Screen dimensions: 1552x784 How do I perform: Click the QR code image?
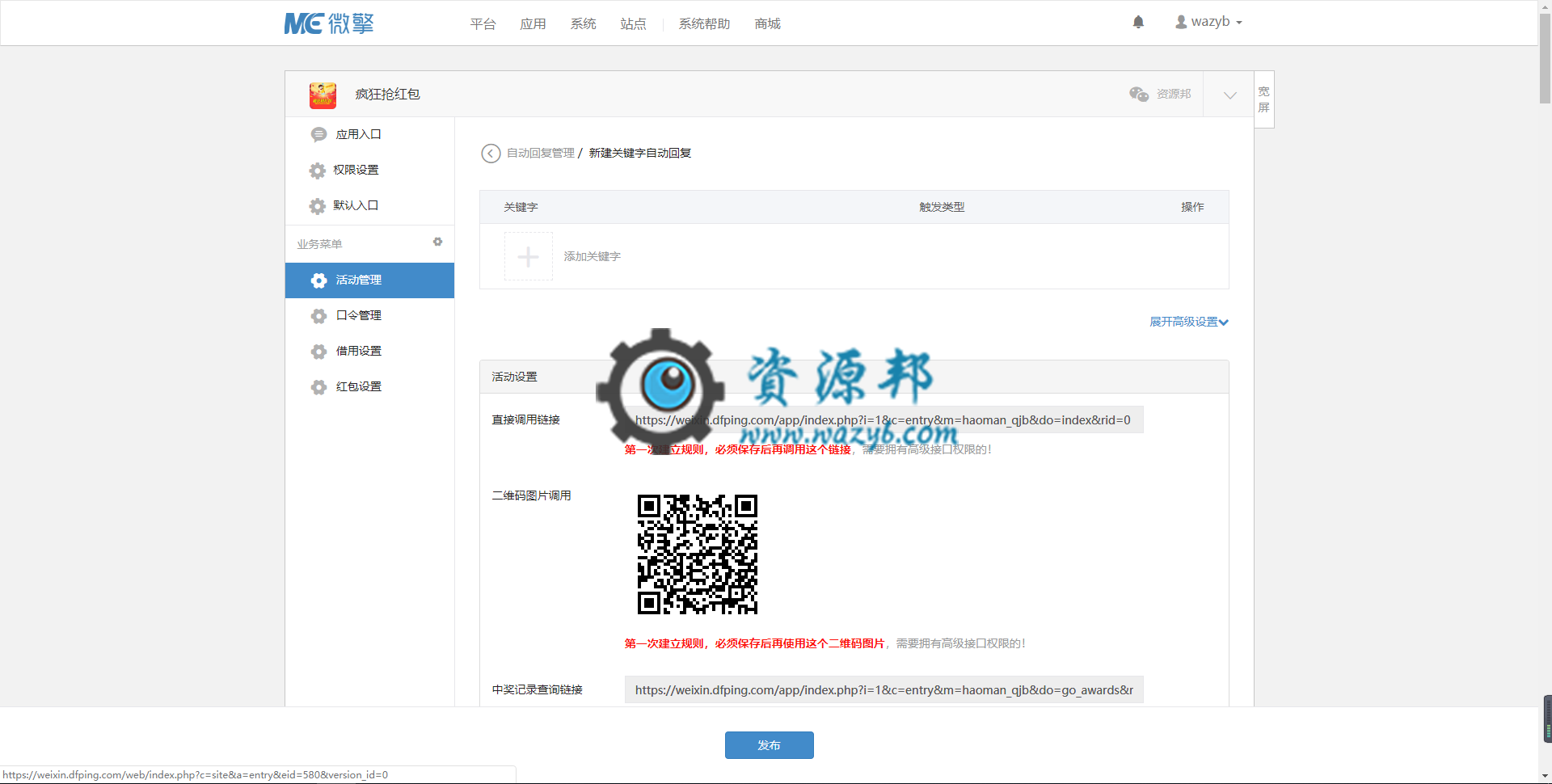[x=698, y=554]
